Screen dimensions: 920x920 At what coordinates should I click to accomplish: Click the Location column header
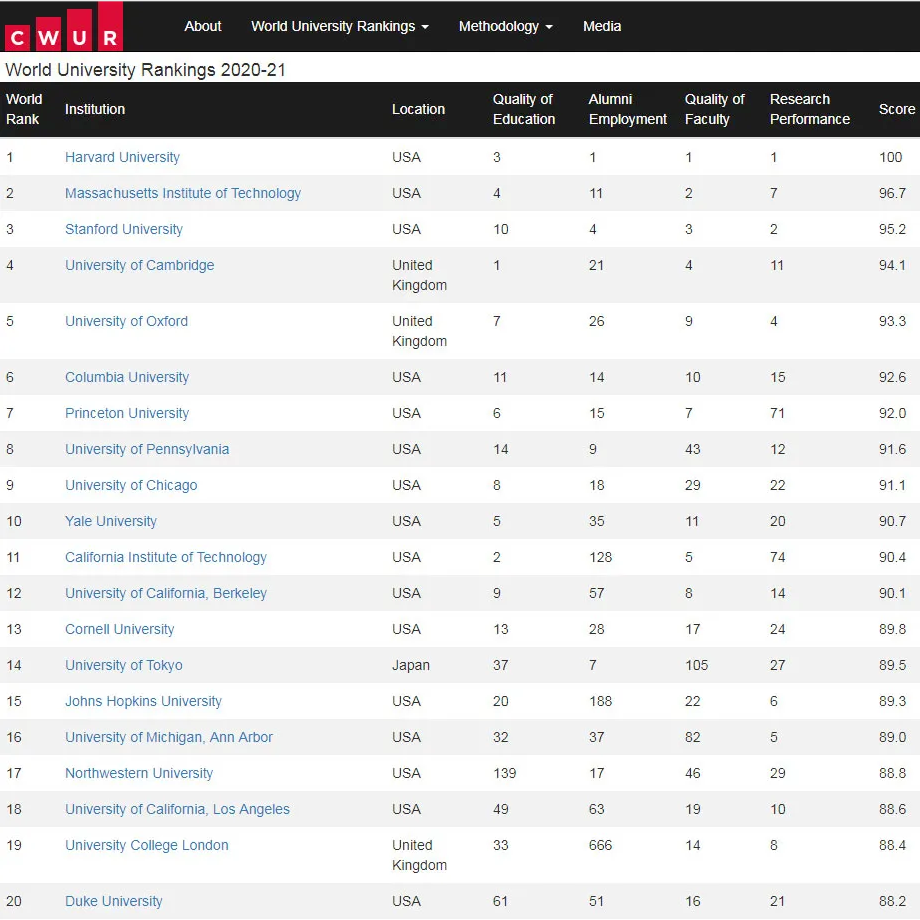pyautogui.click(x=418, y=109)
